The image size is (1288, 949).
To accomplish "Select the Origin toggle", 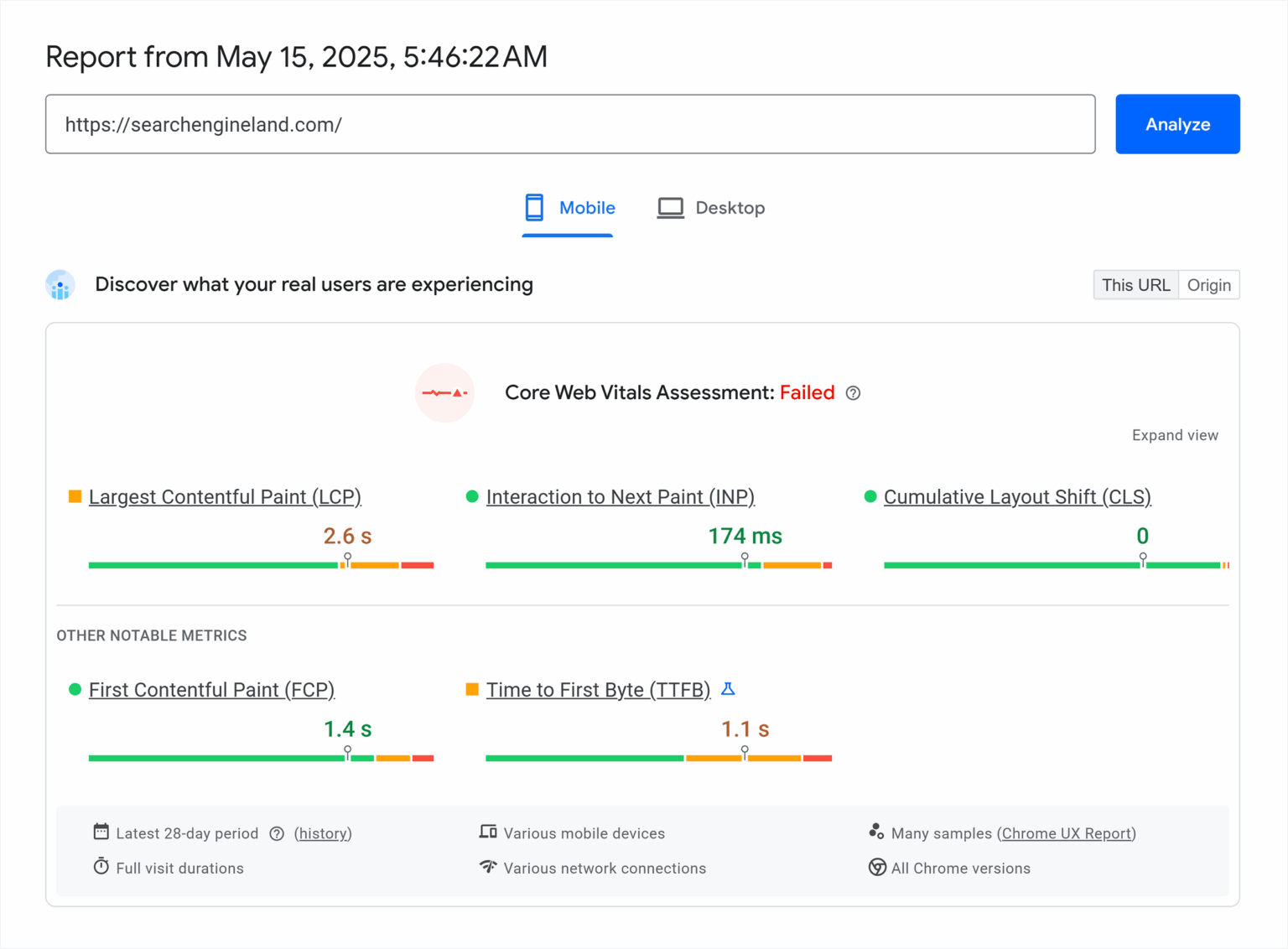I will 1209,285.
